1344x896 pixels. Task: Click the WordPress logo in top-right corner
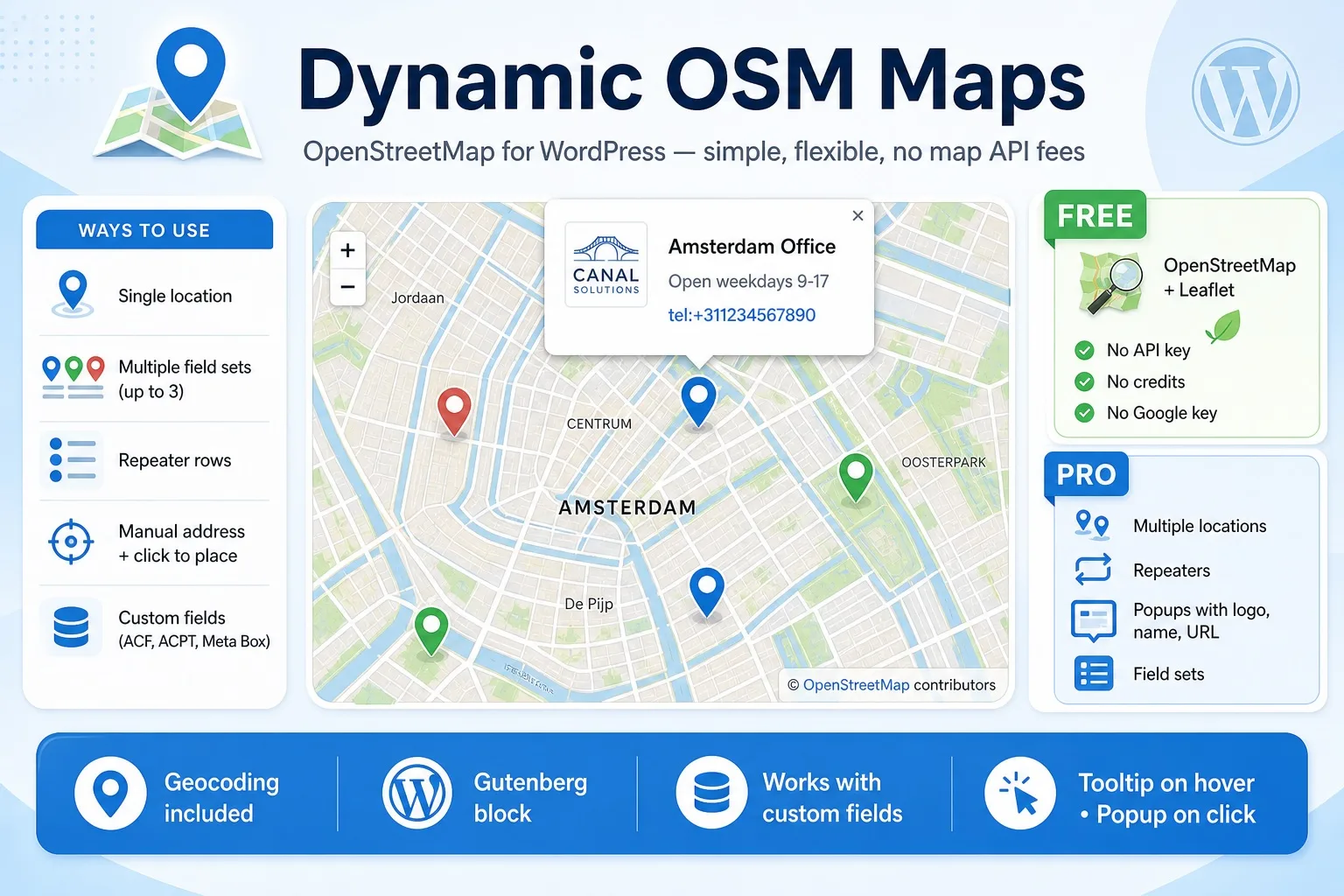tap(1245, 92)
